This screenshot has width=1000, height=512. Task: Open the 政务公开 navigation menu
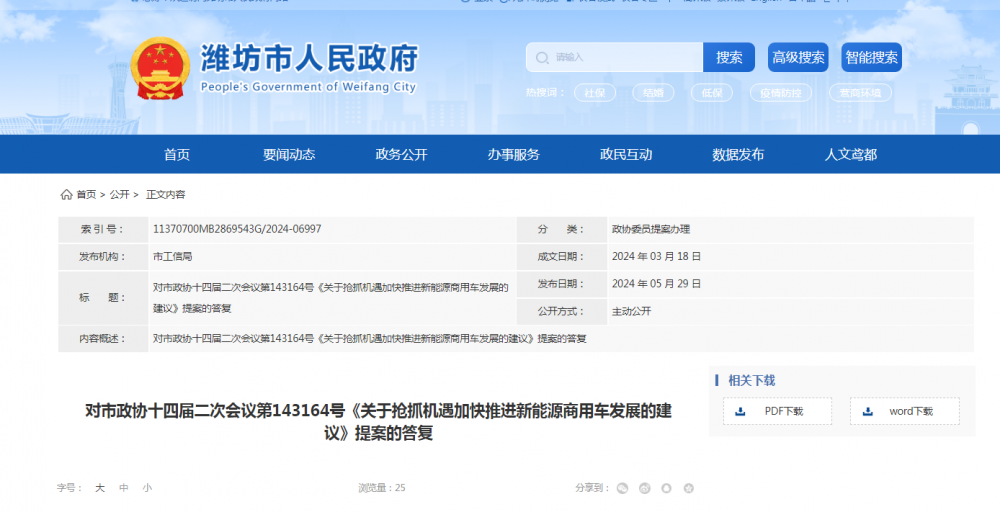click(x=401, y=154)
